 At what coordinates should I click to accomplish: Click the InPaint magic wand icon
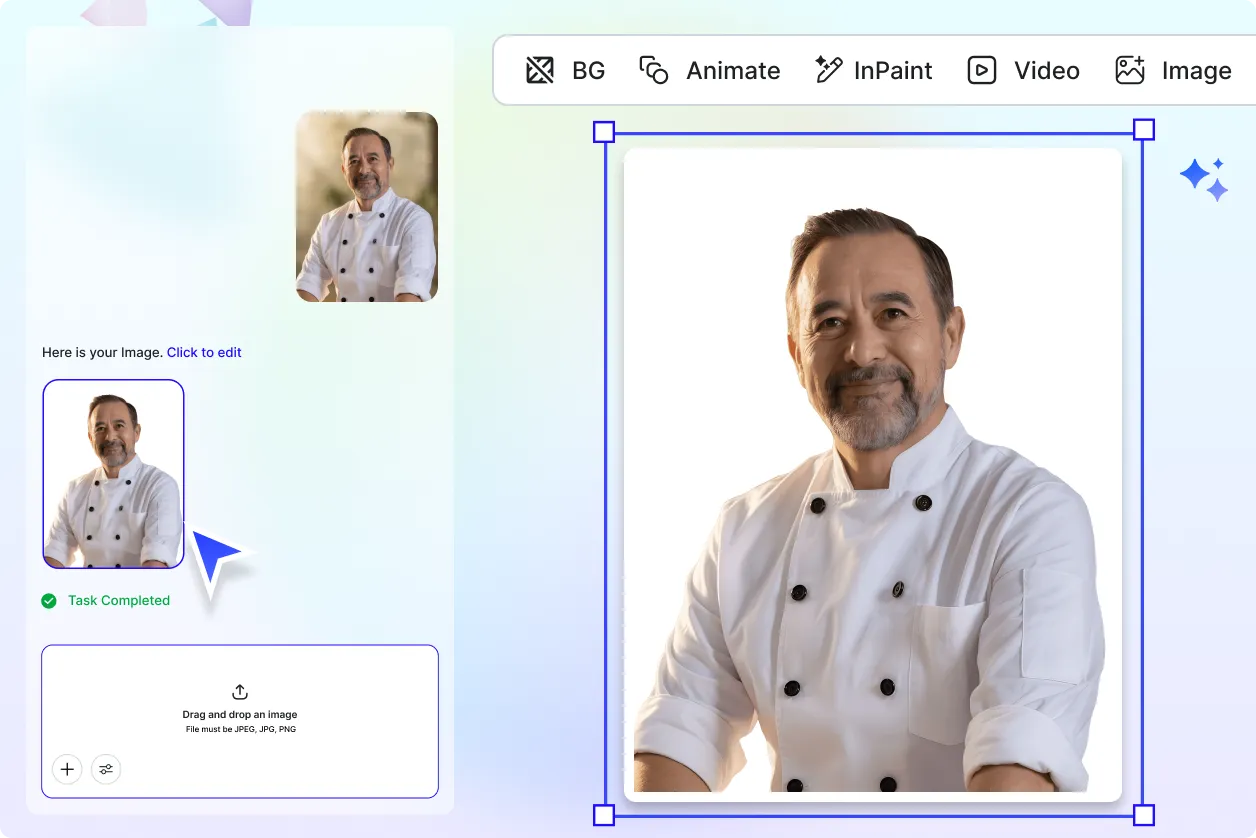(x=829, y=70)
